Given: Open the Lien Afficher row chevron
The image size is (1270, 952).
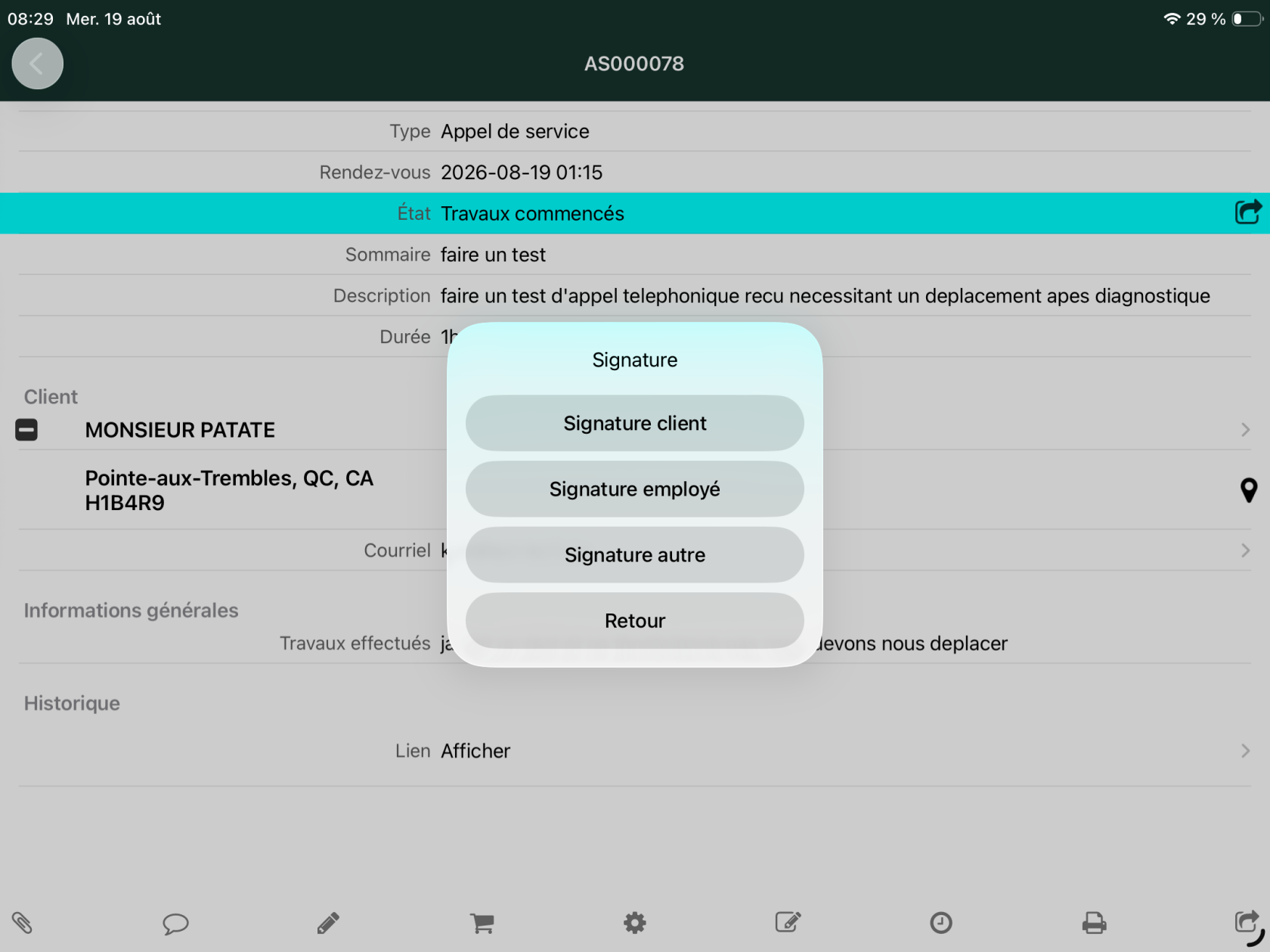Looking at the screenshot, I should point(1245,750).
